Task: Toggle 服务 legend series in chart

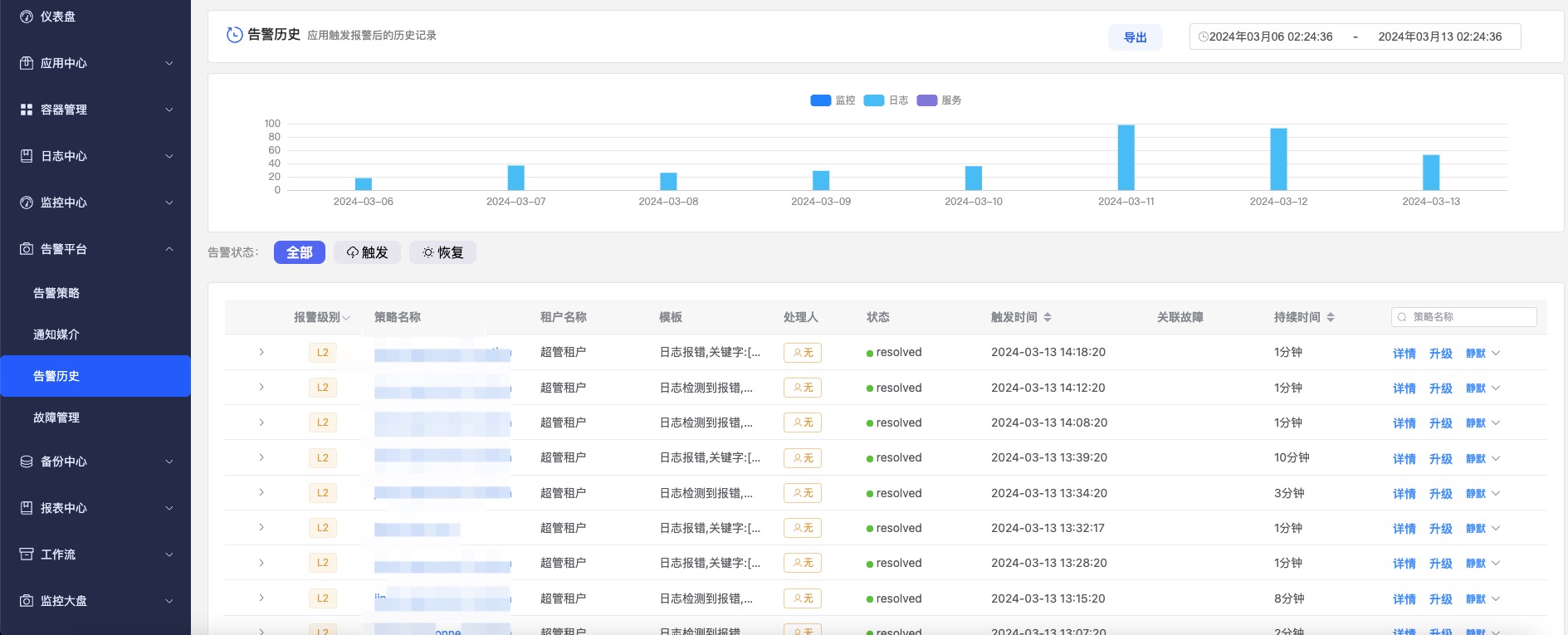Action: click(x=940, y=100)
